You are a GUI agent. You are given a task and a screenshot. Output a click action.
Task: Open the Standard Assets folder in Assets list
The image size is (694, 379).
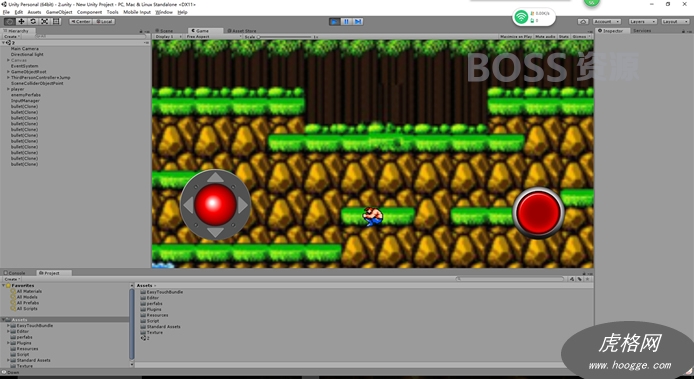(160, 326)
